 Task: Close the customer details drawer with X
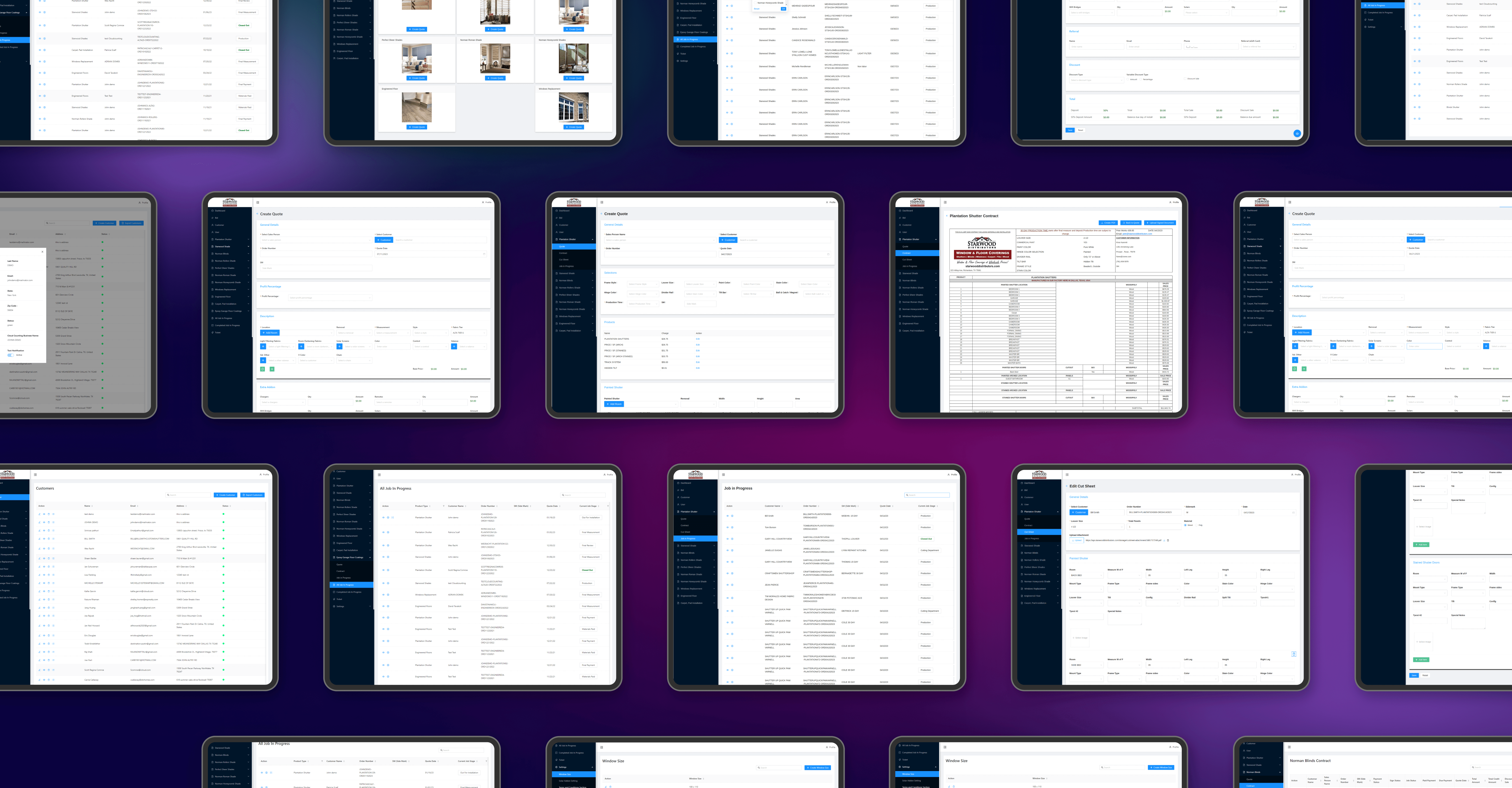point(42,252)
